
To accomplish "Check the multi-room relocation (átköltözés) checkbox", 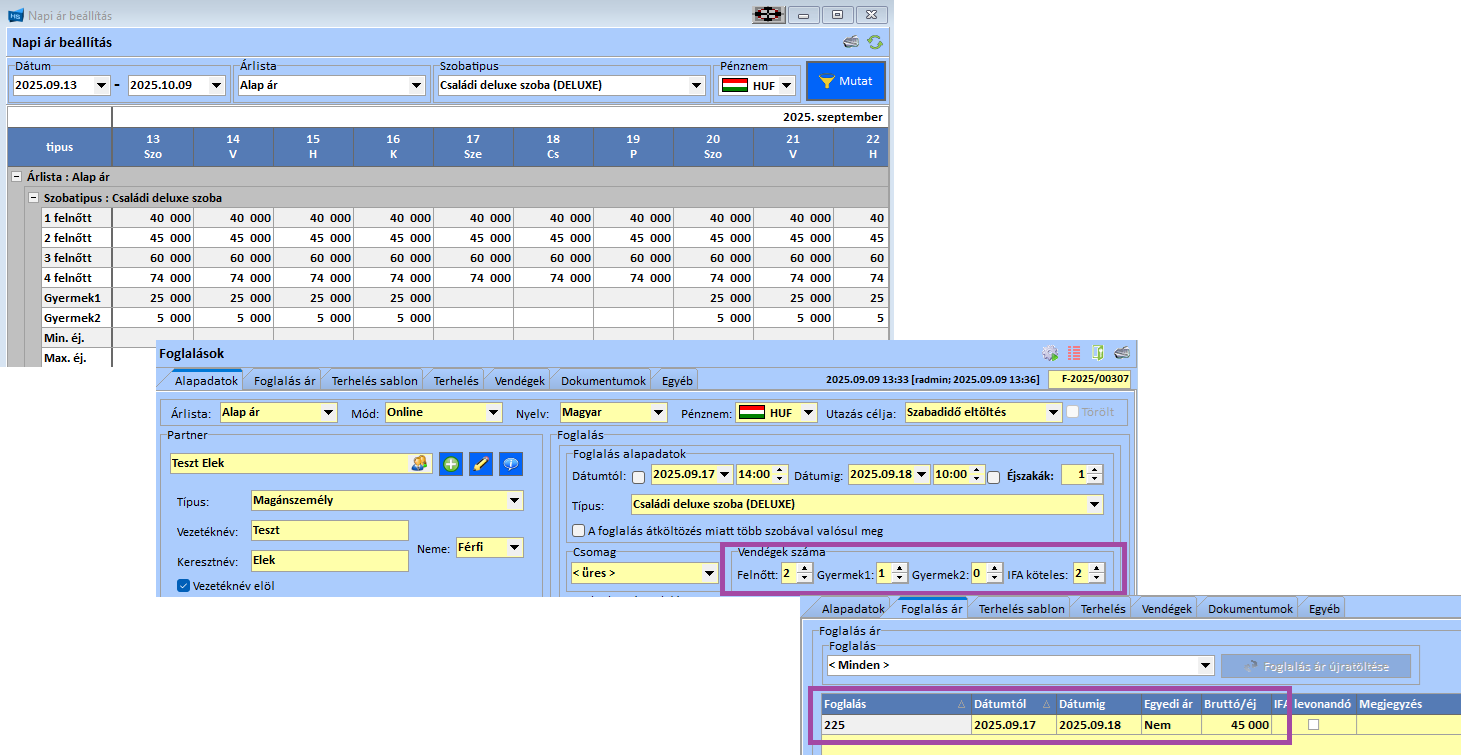I will pyautogui.click(x=578, y=531).
